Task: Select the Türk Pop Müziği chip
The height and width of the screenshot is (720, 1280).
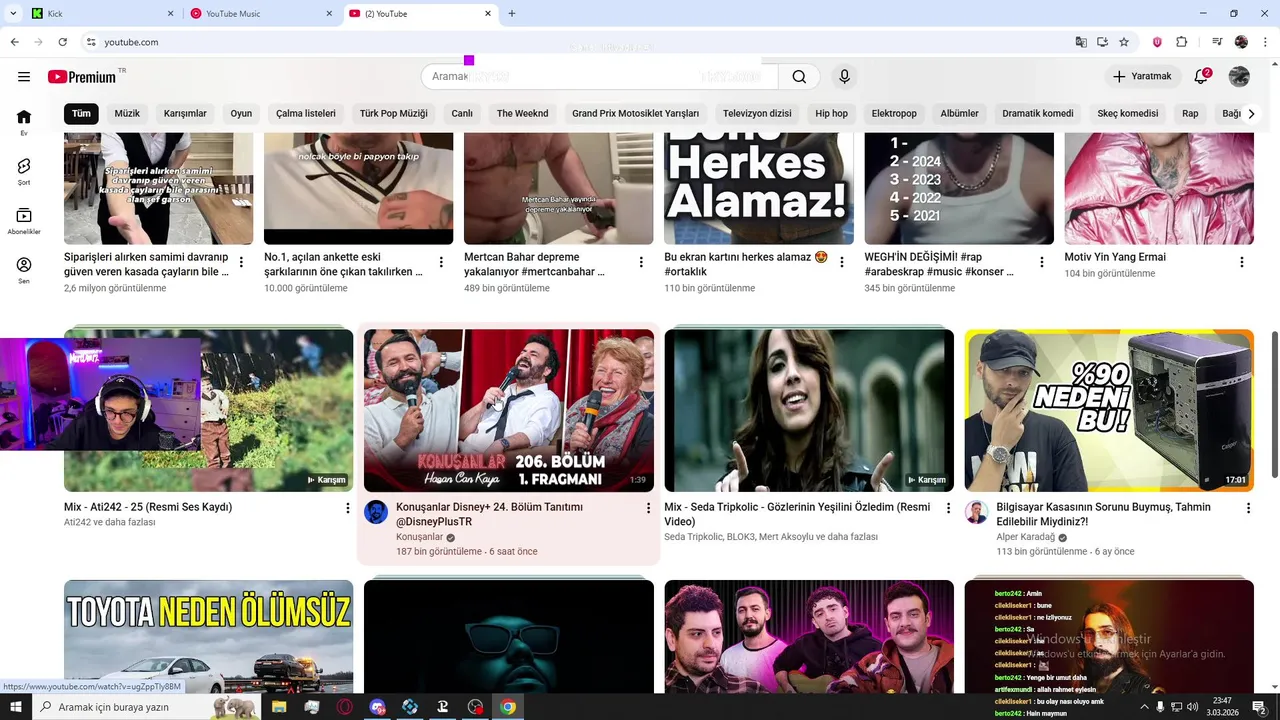Action: coord(393,113)
